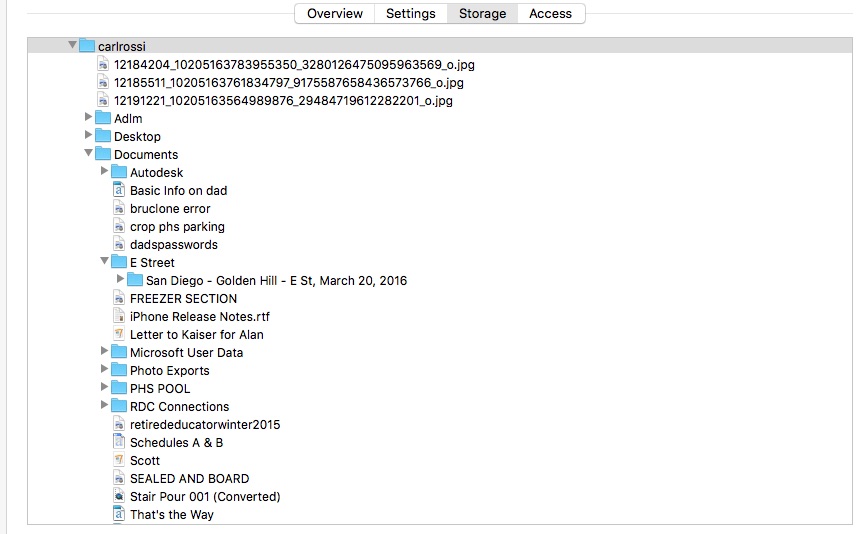Select the retirededucatorwinter2015 file
The width and height of the screenshot is (860, 534).
click(x=204, y=424)
